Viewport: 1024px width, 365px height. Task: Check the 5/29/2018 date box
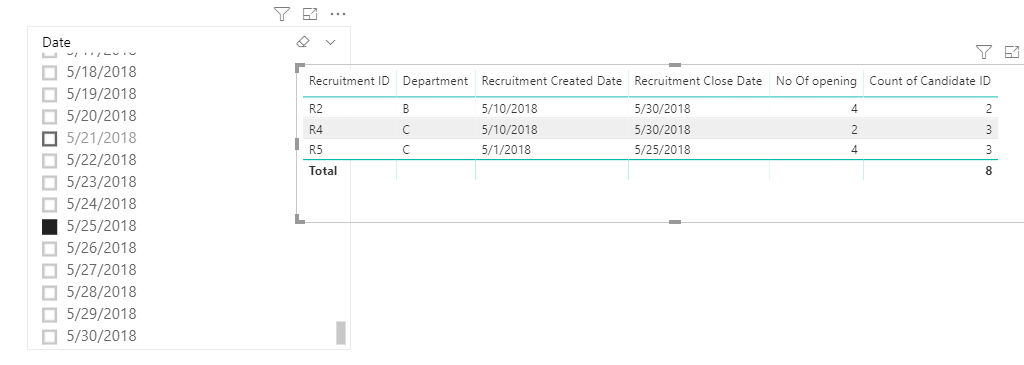point(50,314)
